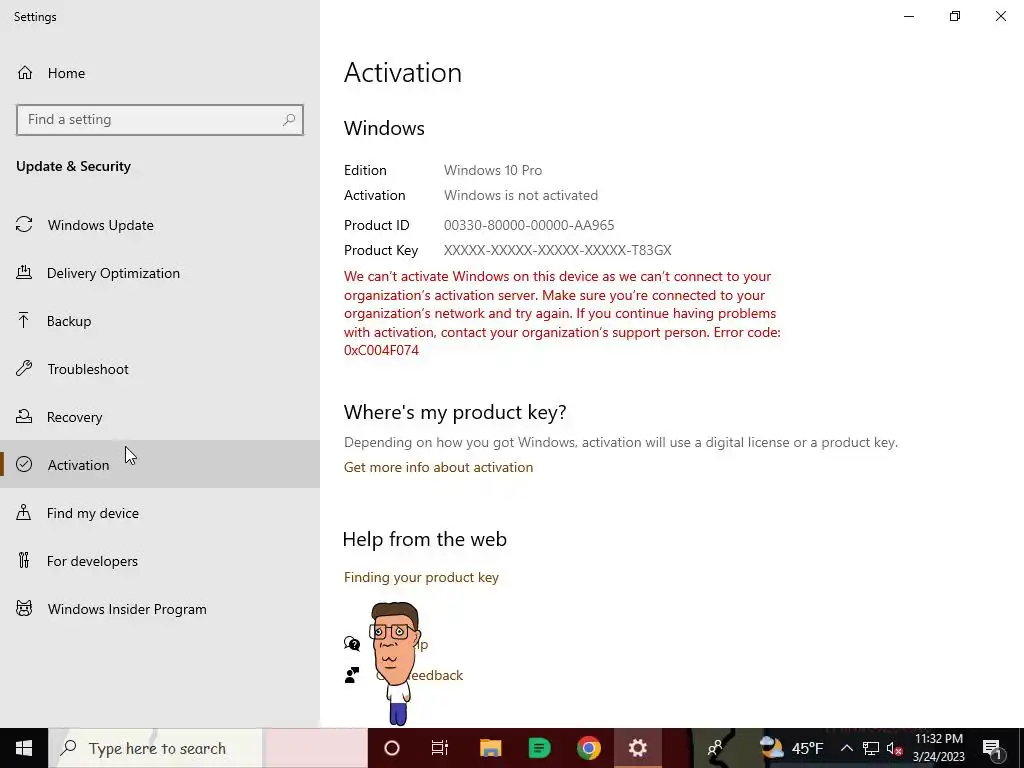Open the Windows Start menu
This screenshot has width=1024, height=768.
pos(24,748)
